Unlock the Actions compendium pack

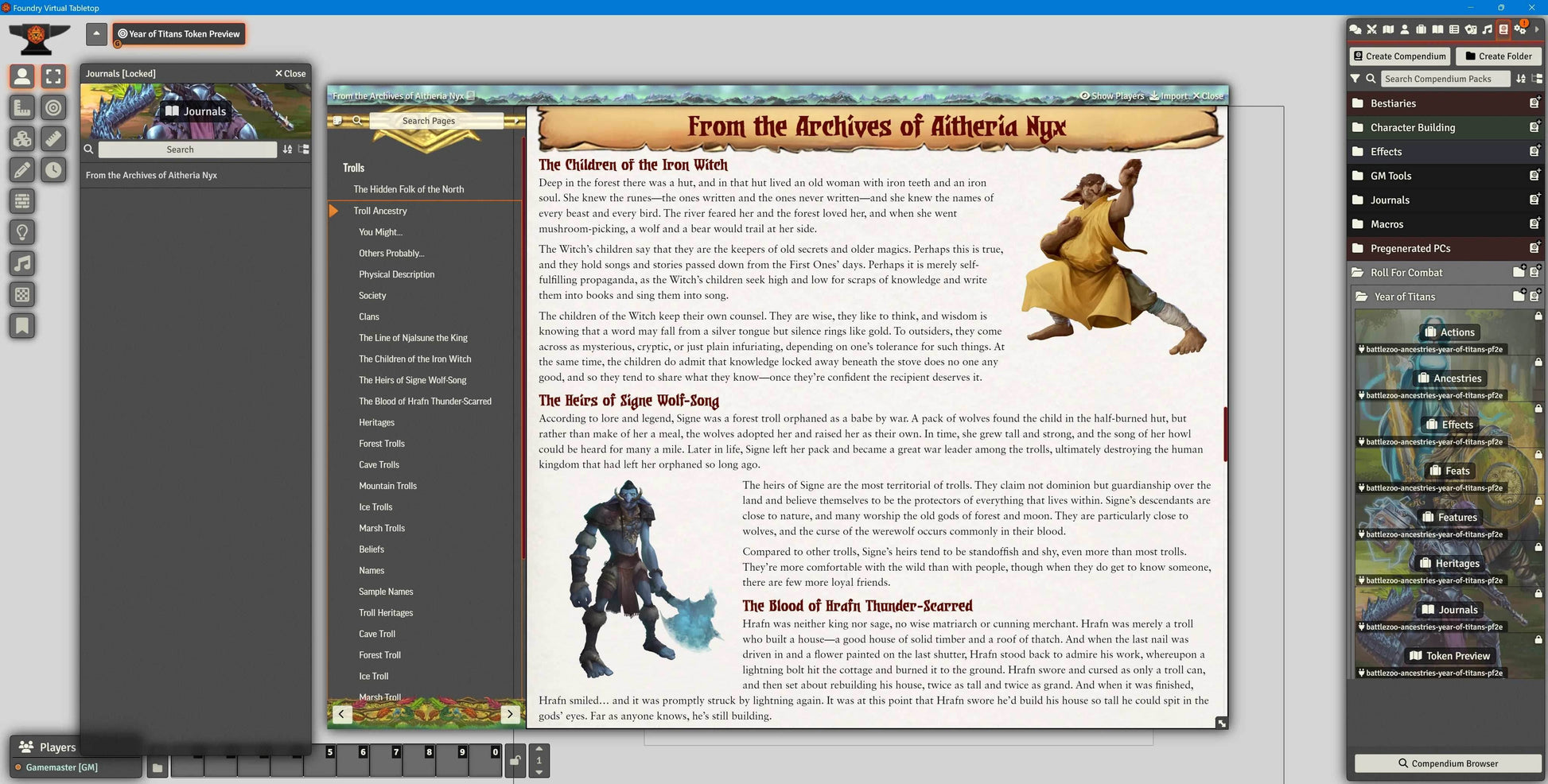pos(1538,315)
